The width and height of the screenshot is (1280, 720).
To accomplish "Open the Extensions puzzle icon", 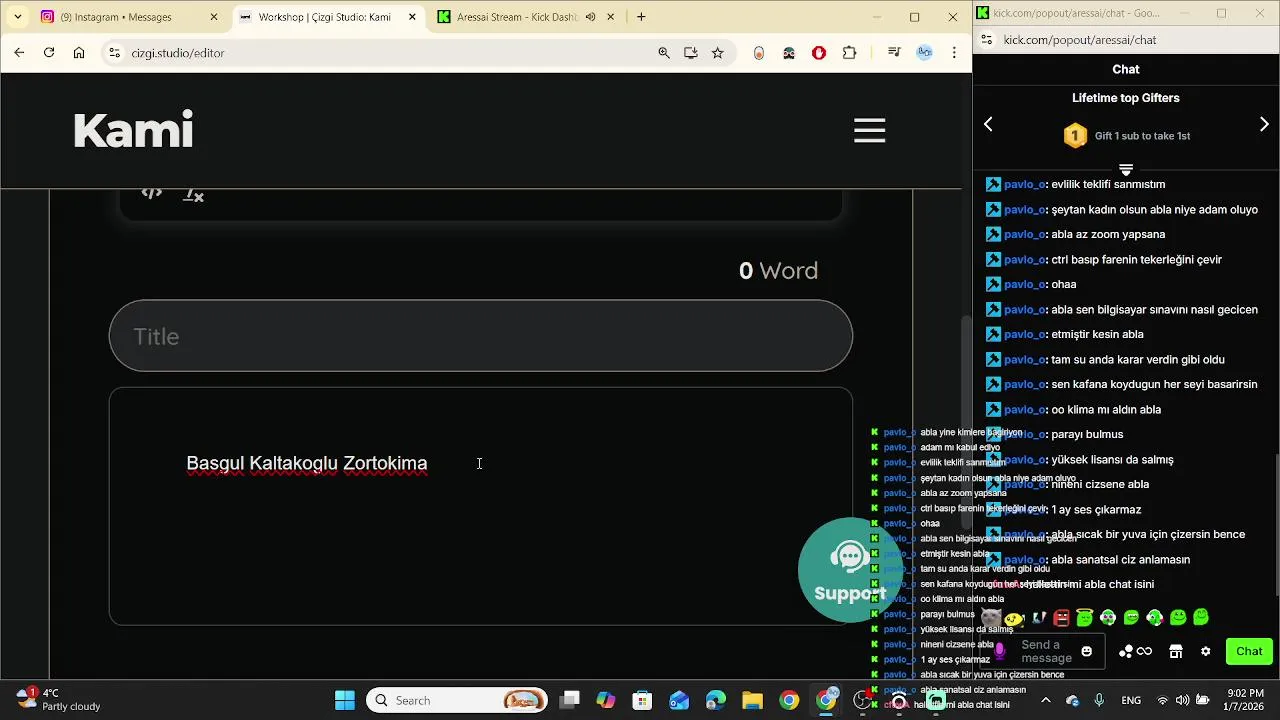I will click(x=850, y=53).
